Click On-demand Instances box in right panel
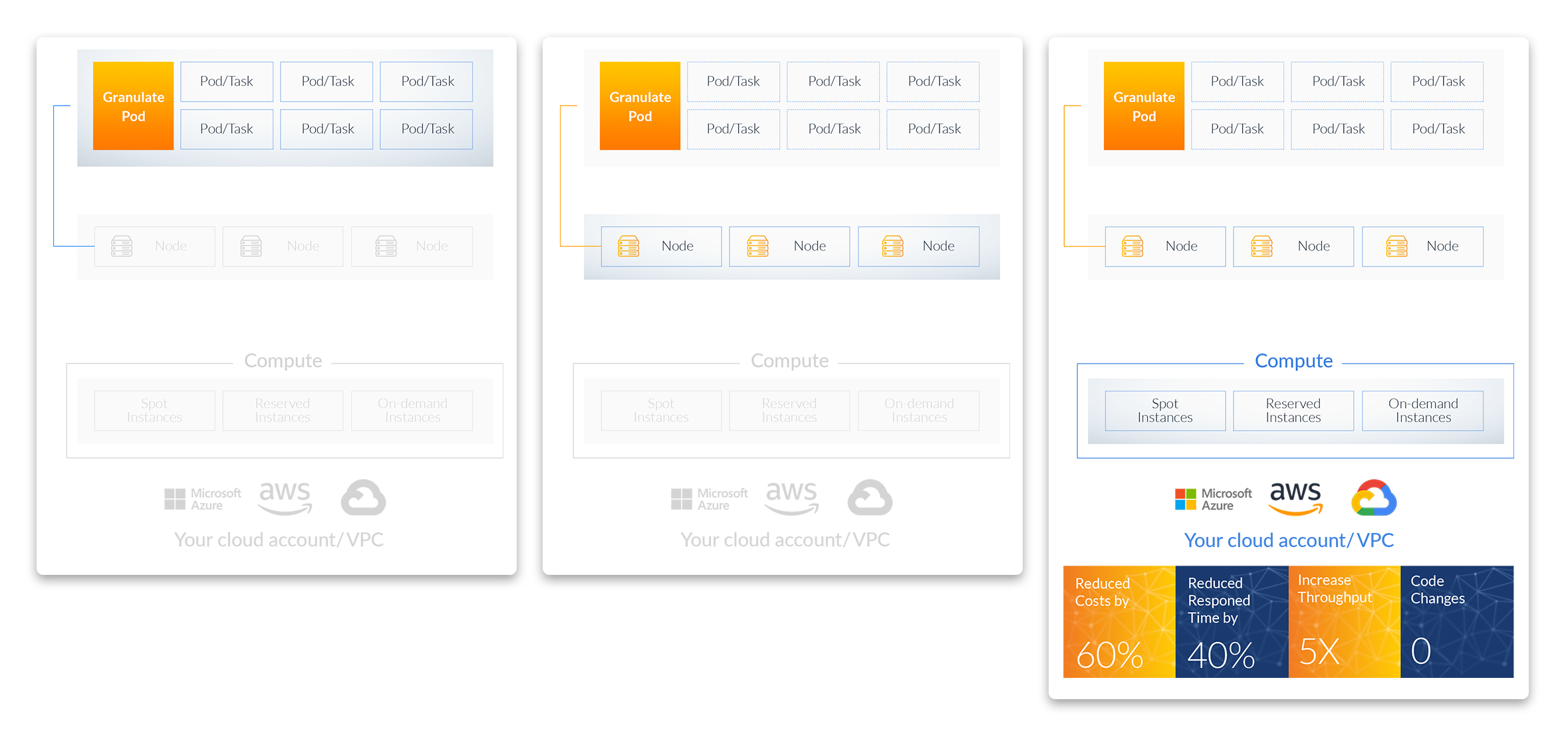The height and width of the screenshot is (751, 1568). pos(1422,411)
